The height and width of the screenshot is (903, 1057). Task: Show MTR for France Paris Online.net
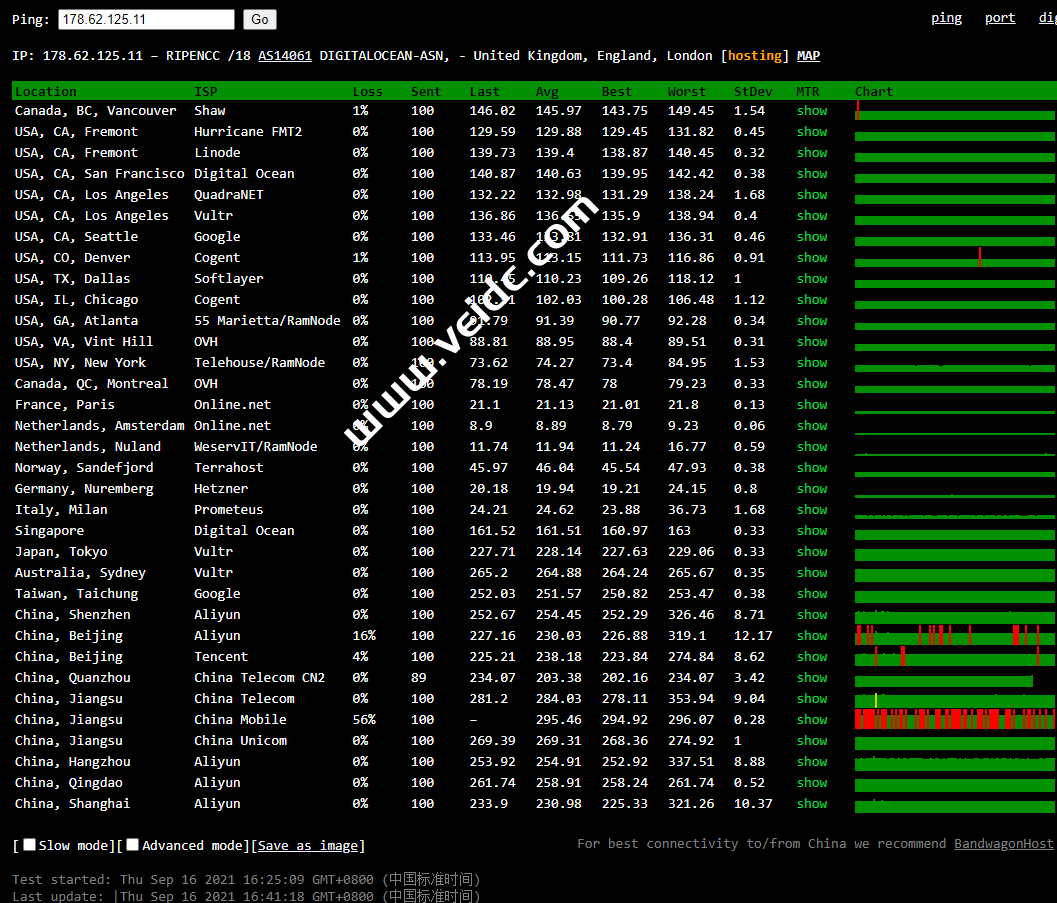[811, 405]
